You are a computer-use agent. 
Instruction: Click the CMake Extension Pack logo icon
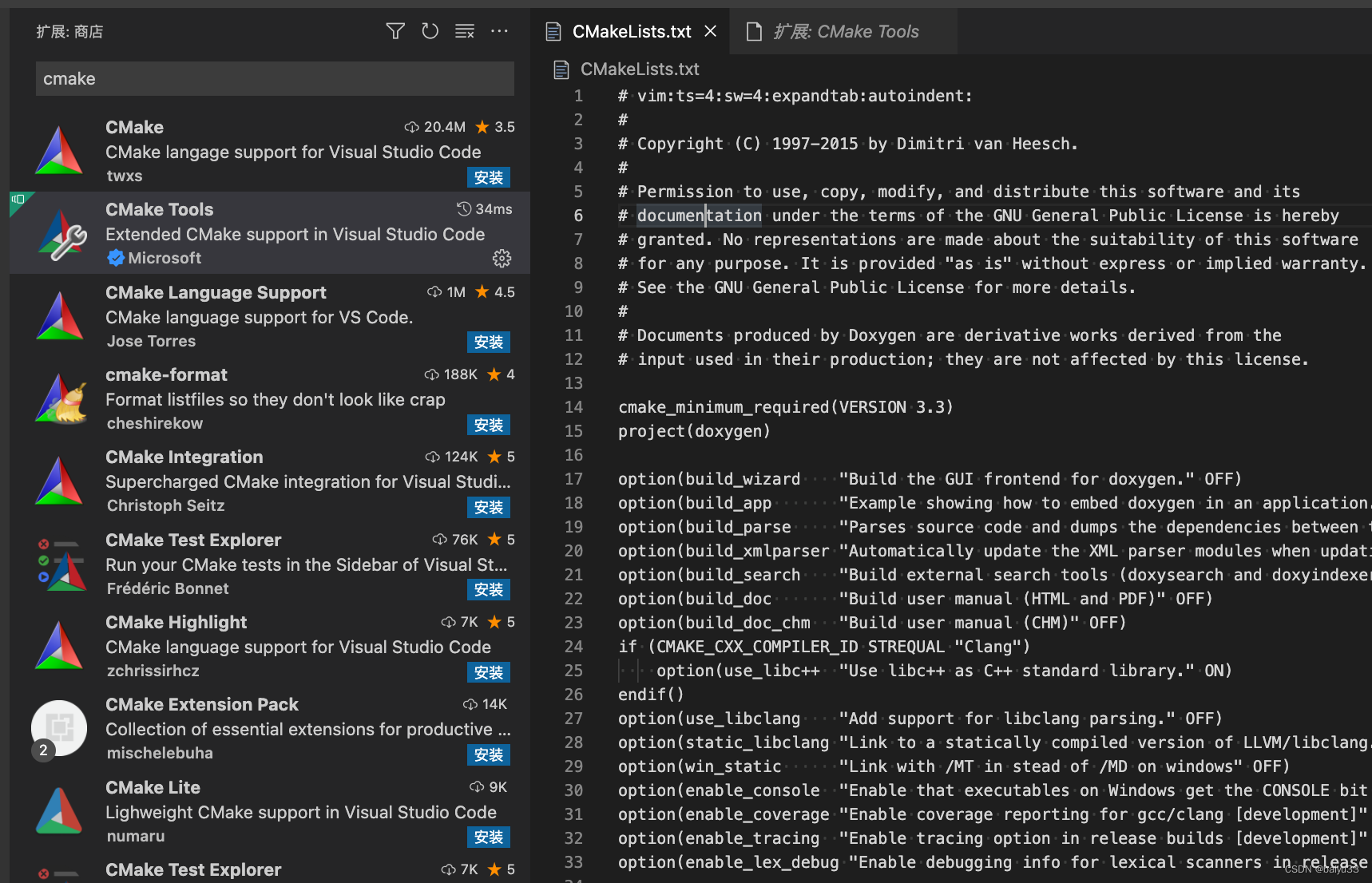tap(59, 728)
